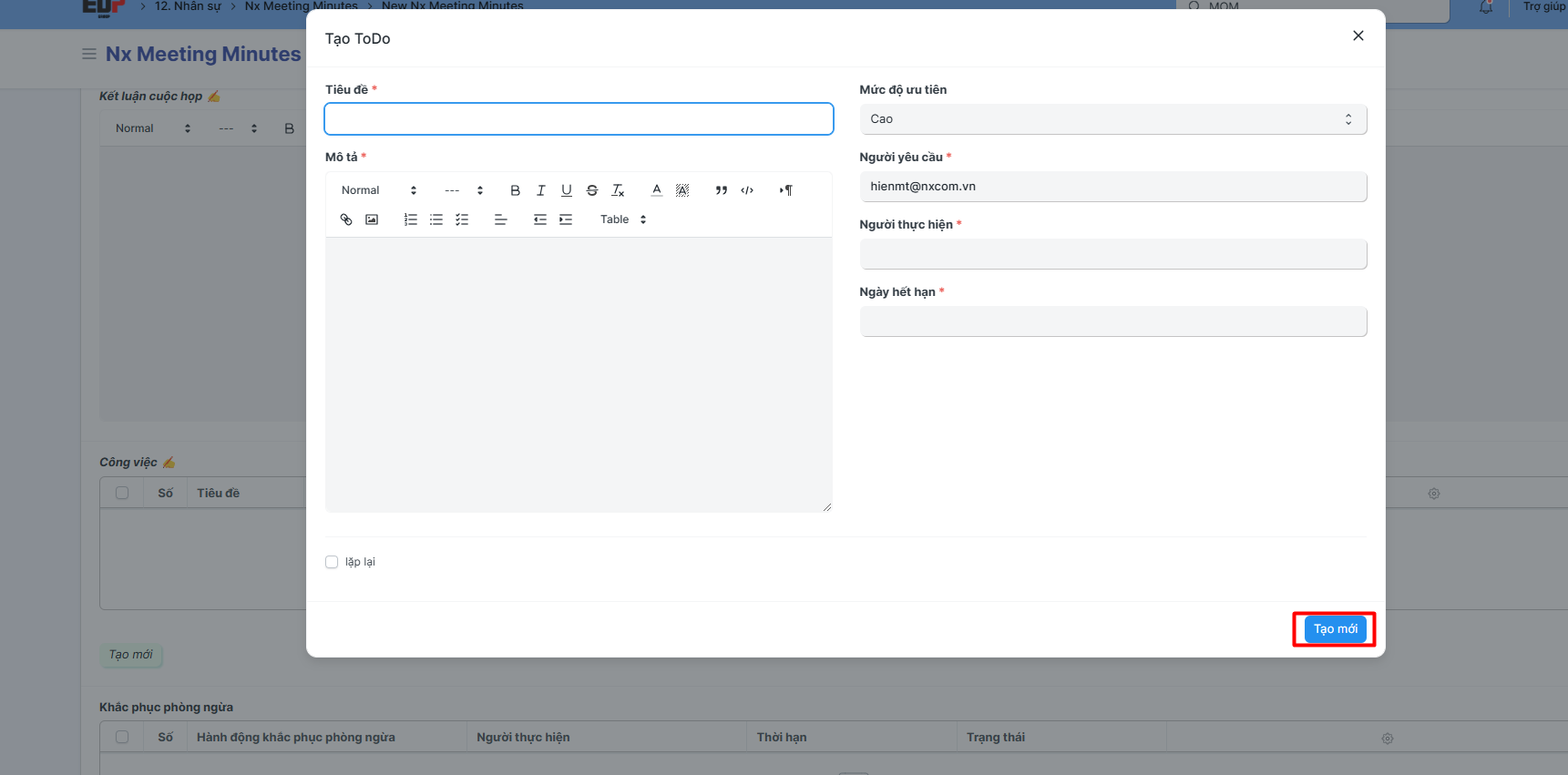Viewport: 1568px width, 775px height.
Task: Open the 12. Nhân sự breadcrumb
Action: [188, 6]
